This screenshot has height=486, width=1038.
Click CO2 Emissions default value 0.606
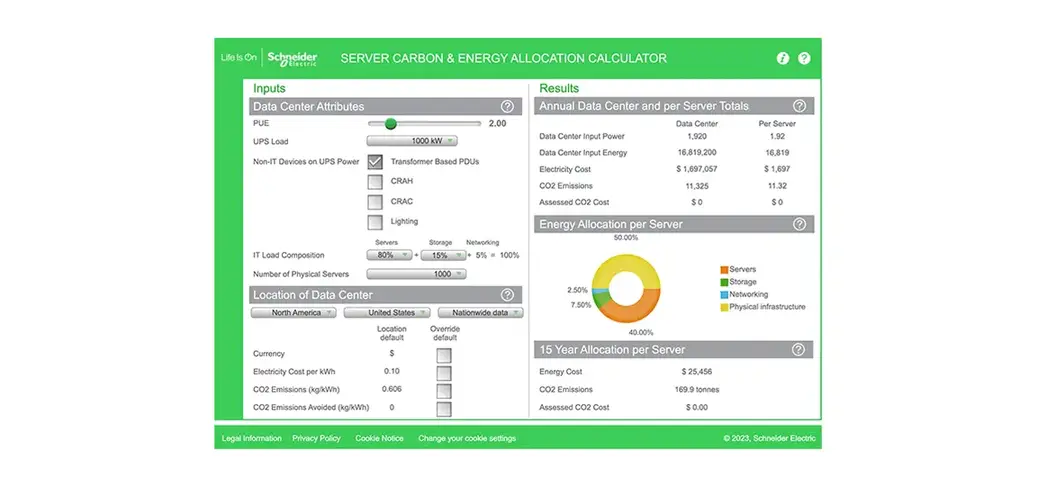(391, 389)
